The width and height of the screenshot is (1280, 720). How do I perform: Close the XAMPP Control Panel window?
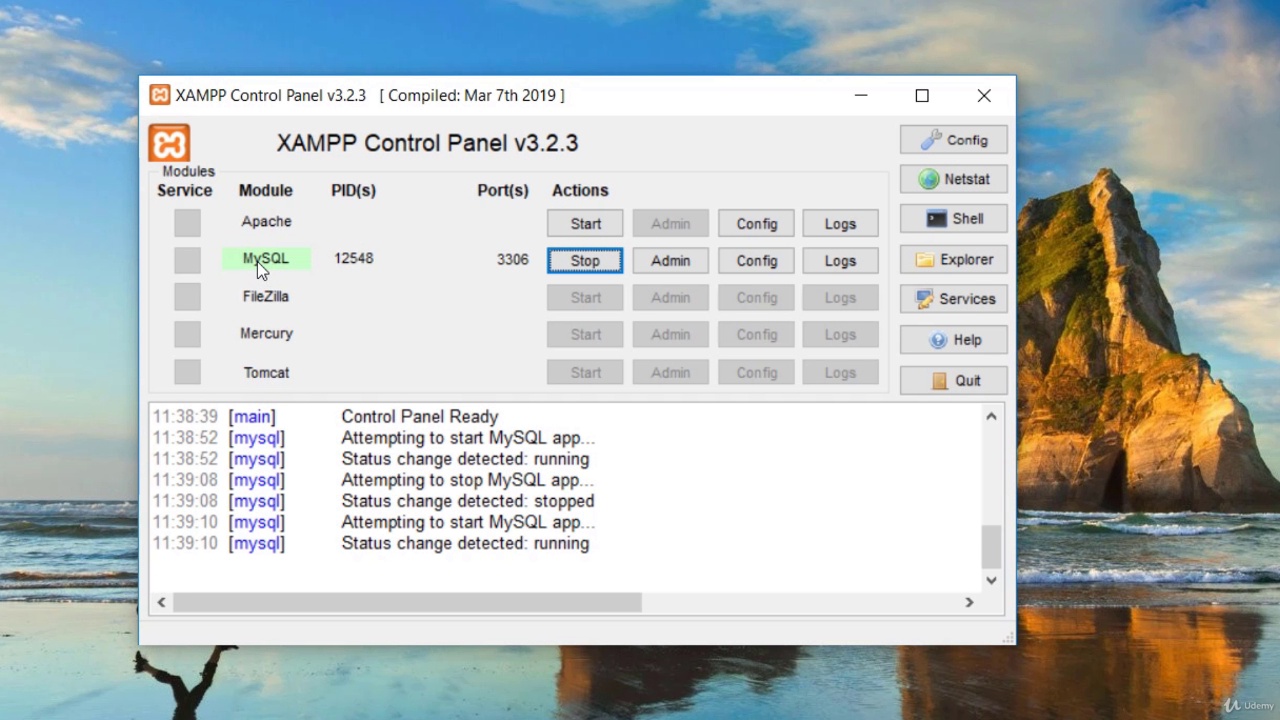(984, 96)
